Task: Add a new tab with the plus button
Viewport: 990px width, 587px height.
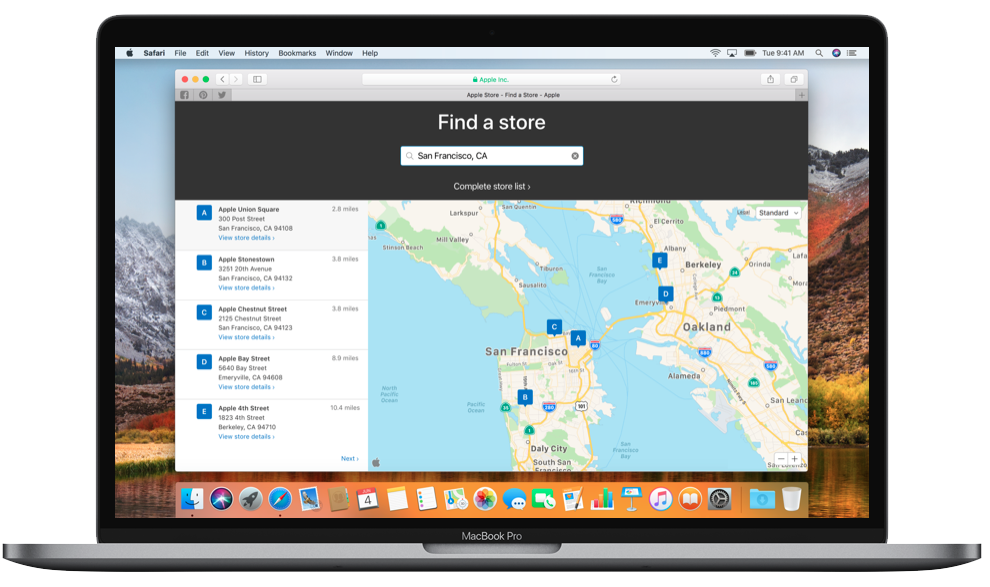Action: click(x=801, y=95)
